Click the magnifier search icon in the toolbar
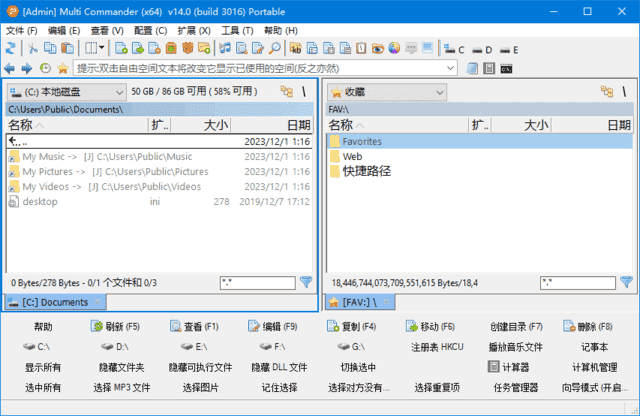 275,48
